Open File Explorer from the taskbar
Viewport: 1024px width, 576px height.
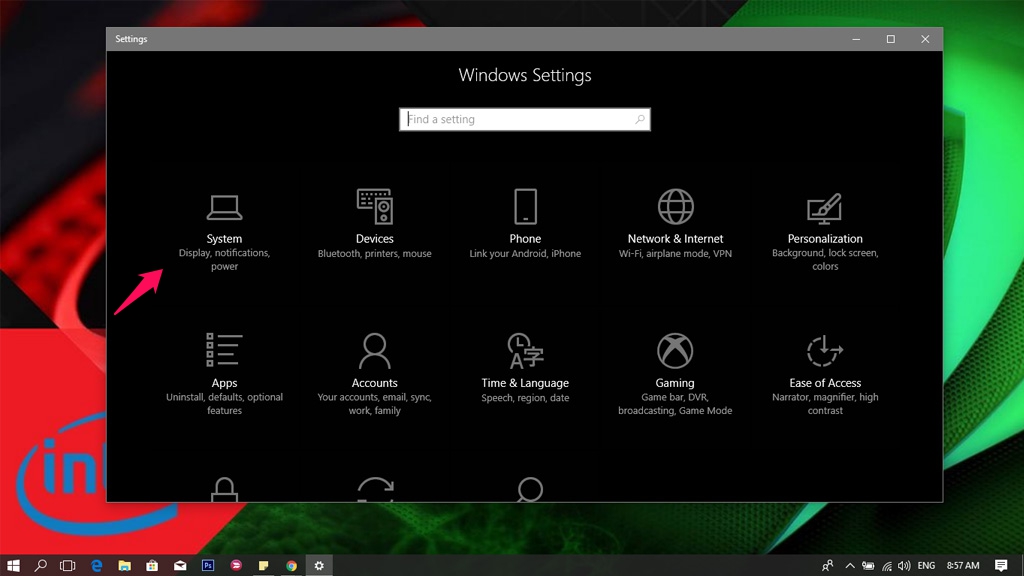tap(124, 566)
